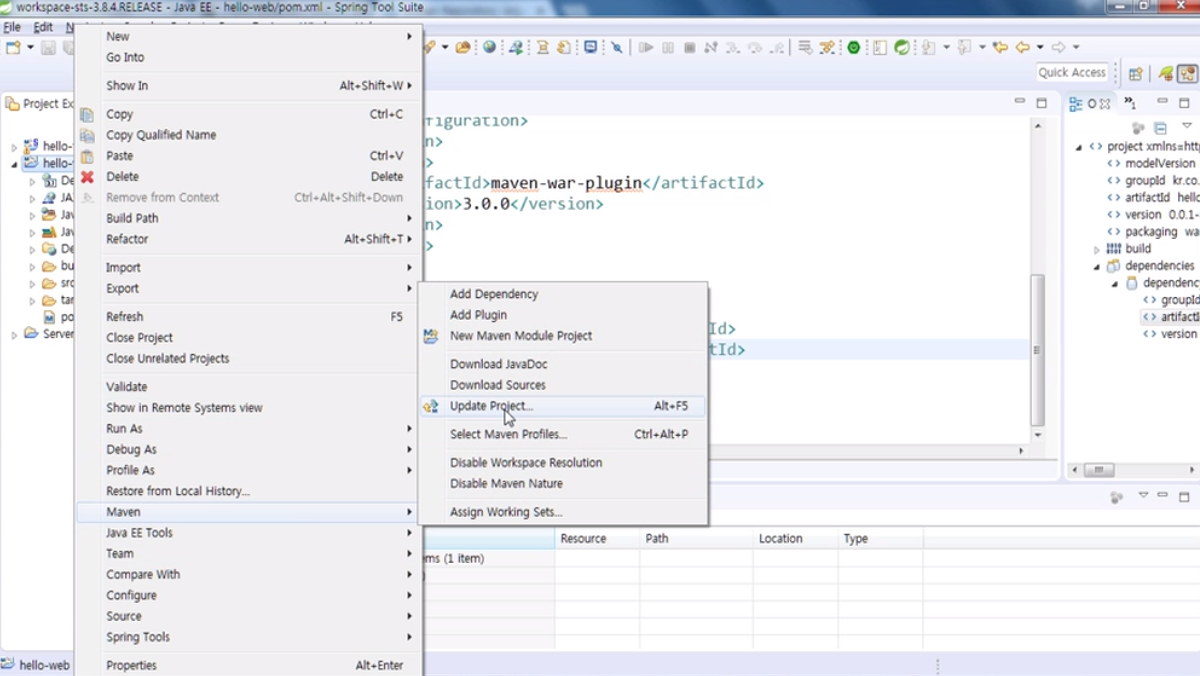The image size is (1200, 676).
Task: Open back-navigation history dropdown arrow
Action: pos(1040,47)
